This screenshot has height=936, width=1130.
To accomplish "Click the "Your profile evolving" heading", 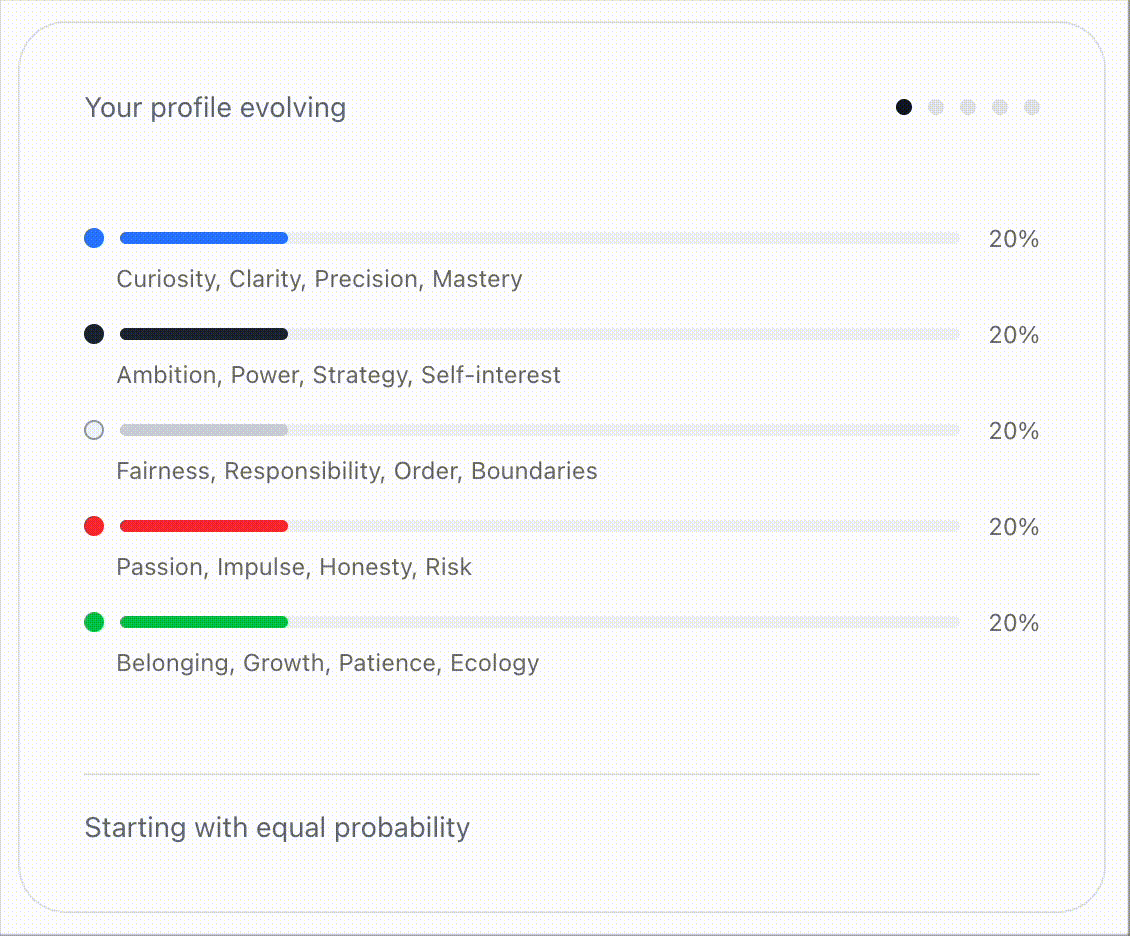I will (215, 108).
